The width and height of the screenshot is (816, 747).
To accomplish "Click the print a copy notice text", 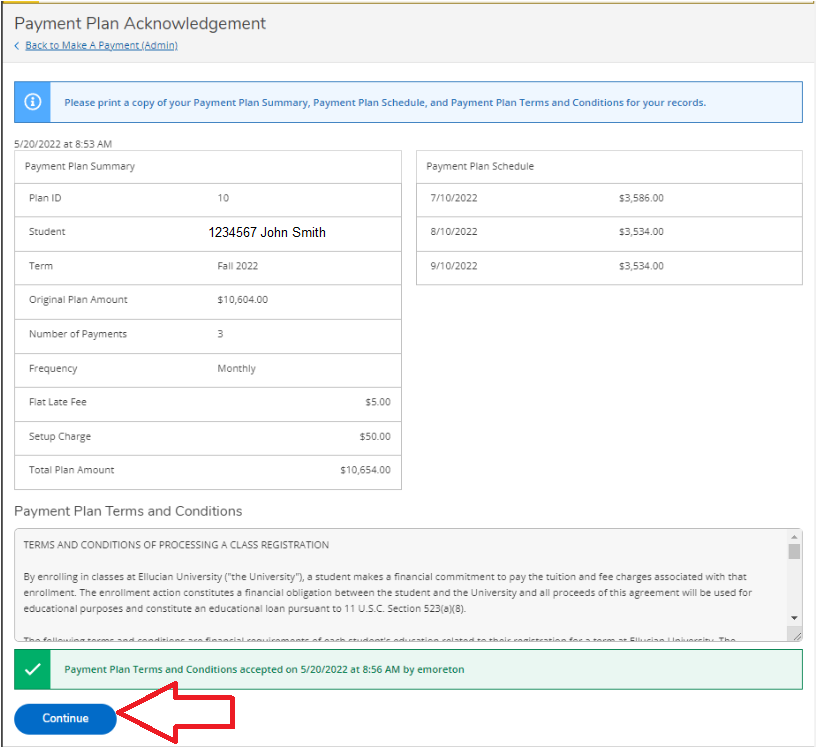I will coord(385,103).
